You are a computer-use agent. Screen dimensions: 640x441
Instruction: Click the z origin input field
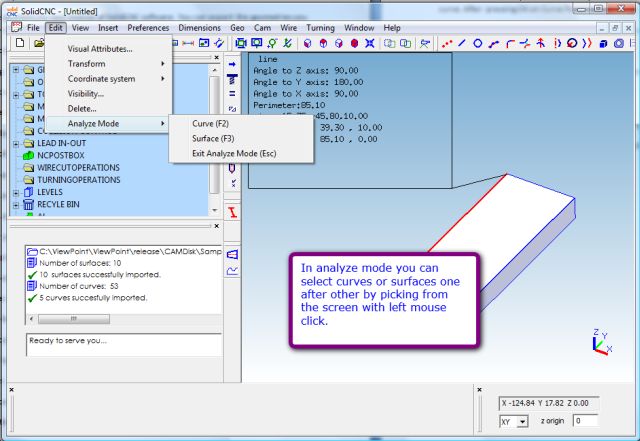pyautogui.click(x=586, y=422)
